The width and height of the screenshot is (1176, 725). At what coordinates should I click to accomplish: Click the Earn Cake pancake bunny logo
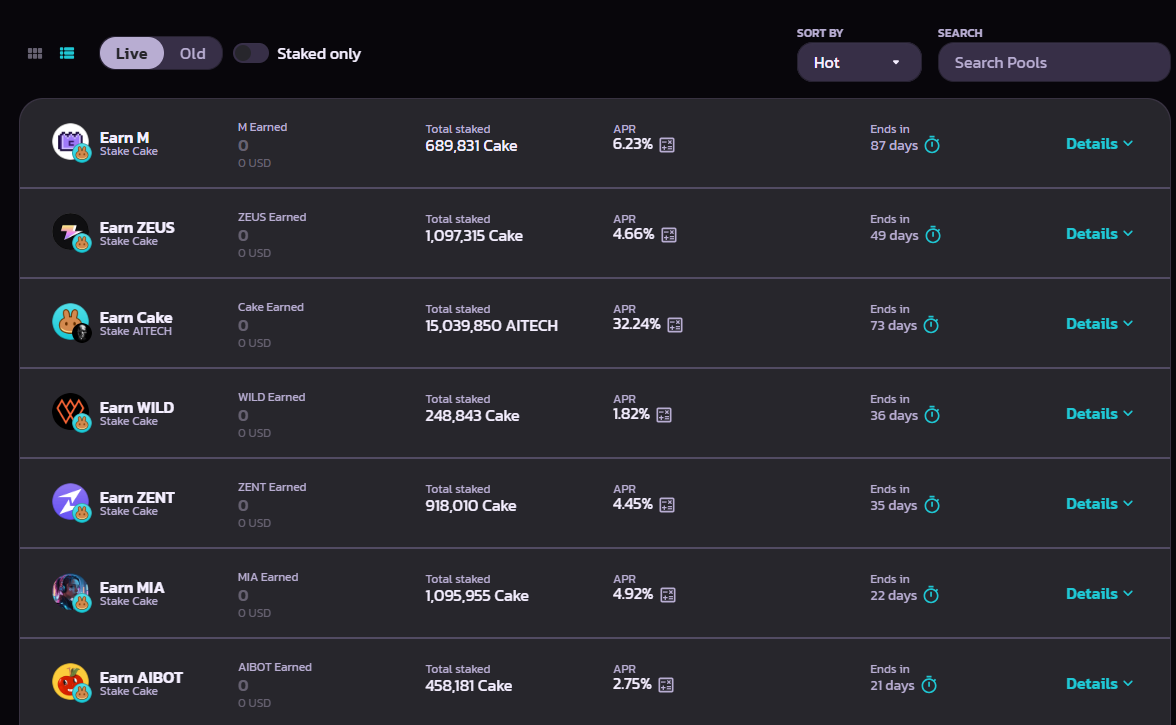click(70, 322)
